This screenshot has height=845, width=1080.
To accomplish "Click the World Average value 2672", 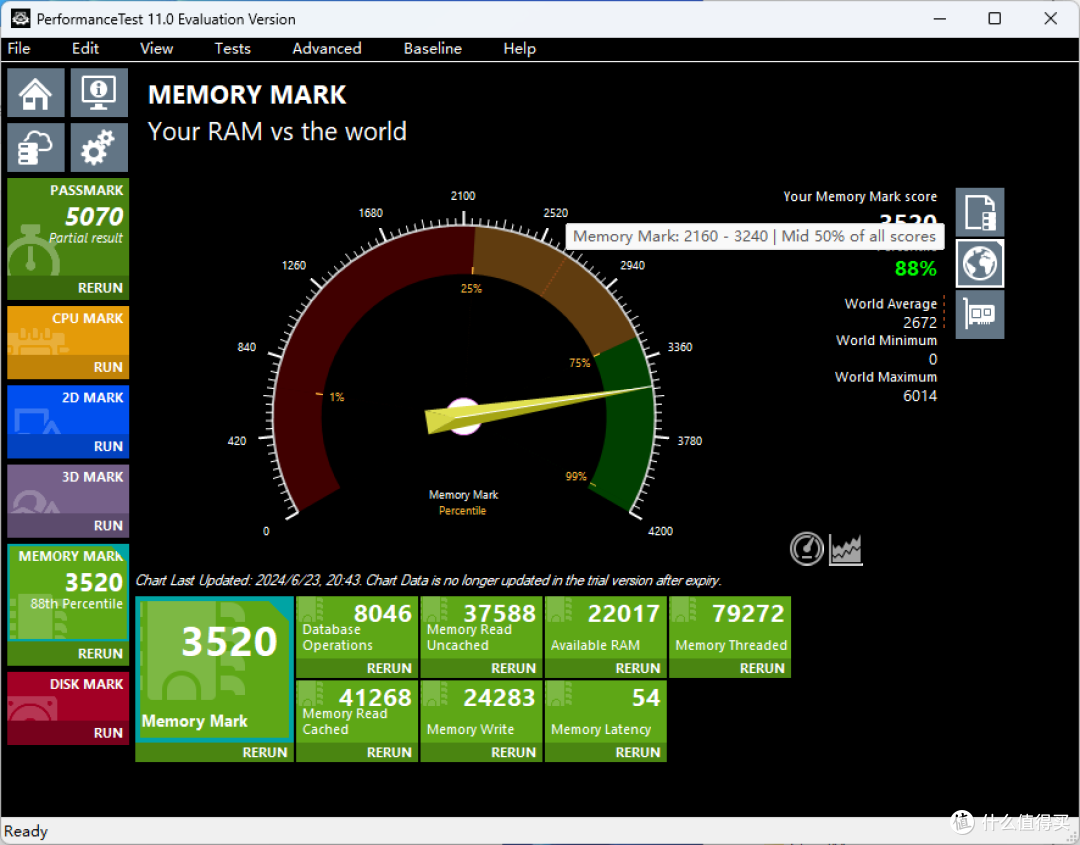I will (920, 322).
